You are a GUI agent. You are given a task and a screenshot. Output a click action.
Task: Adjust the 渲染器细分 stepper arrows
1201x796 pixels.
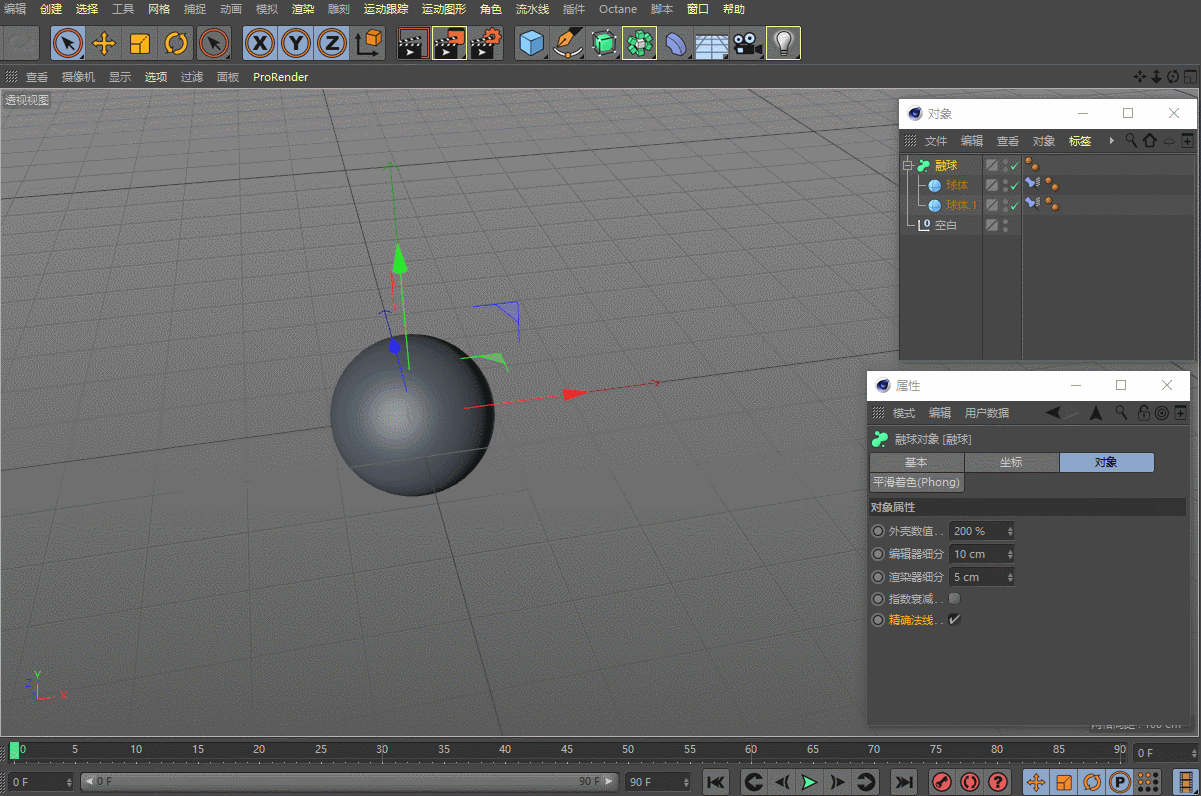[1010, 577]
